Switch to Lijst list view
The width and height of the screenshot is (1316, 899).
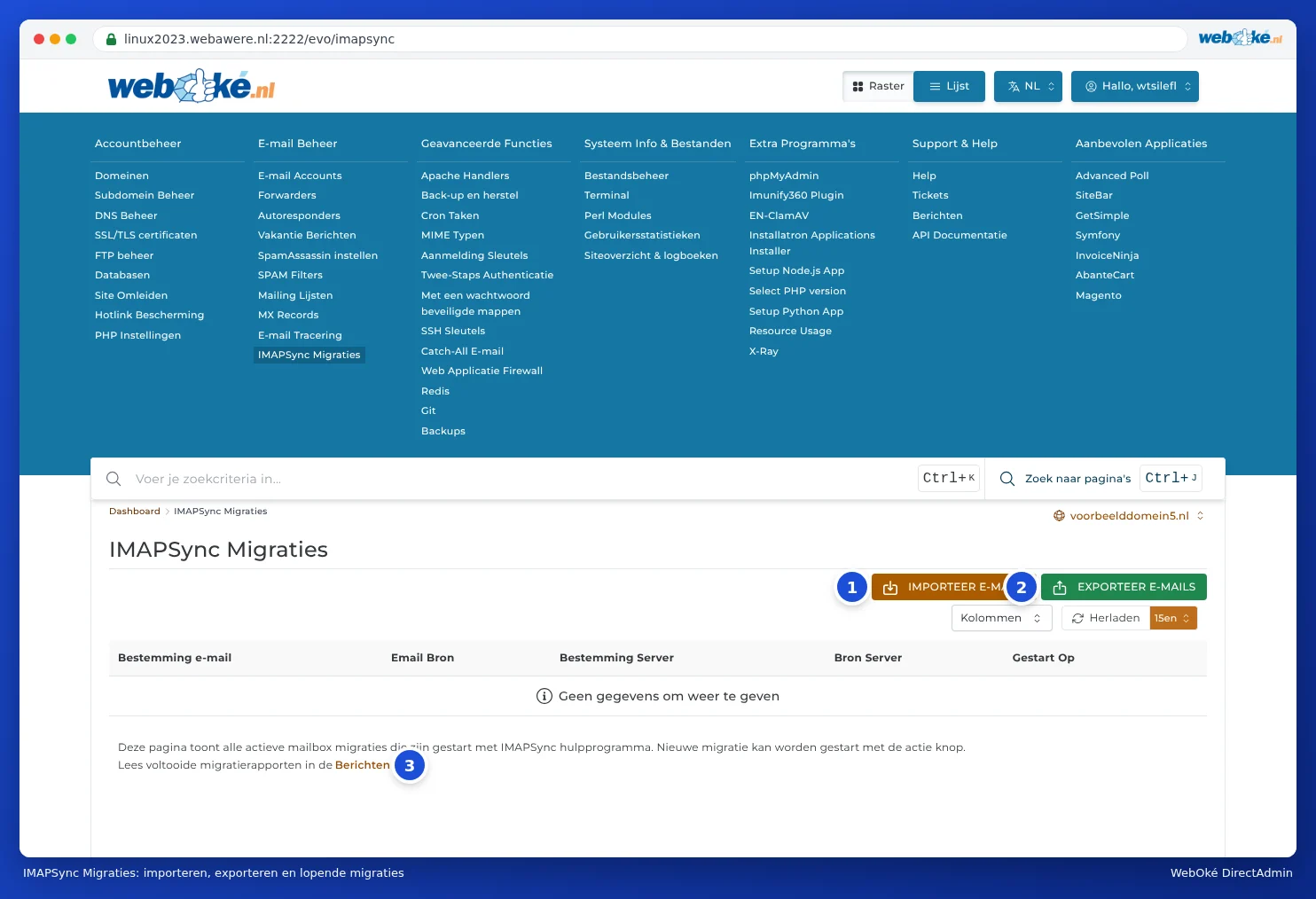(x=949, y=86)
